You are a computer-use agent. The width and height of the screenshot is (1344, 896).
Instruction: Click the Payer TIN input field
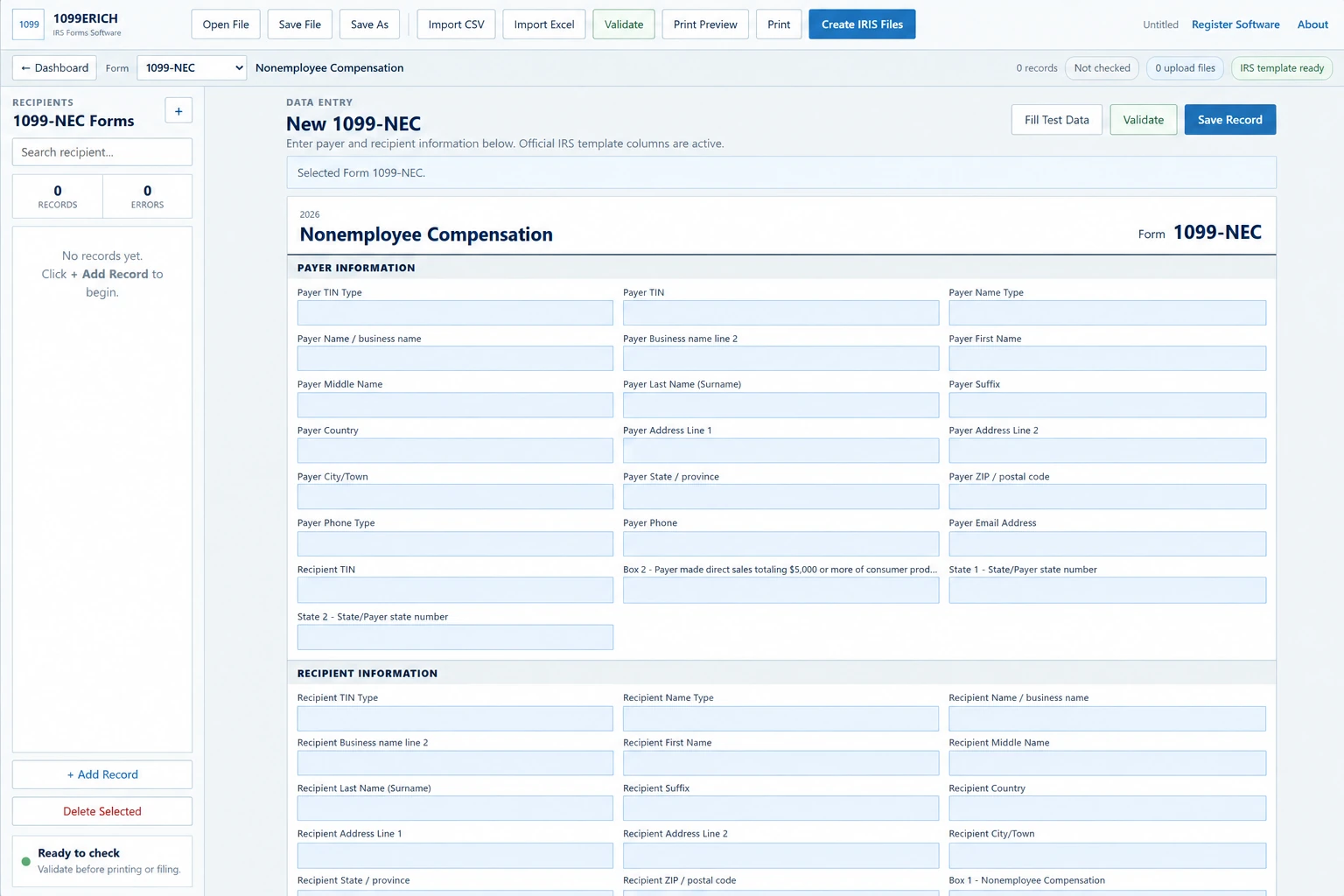(780, 313)
